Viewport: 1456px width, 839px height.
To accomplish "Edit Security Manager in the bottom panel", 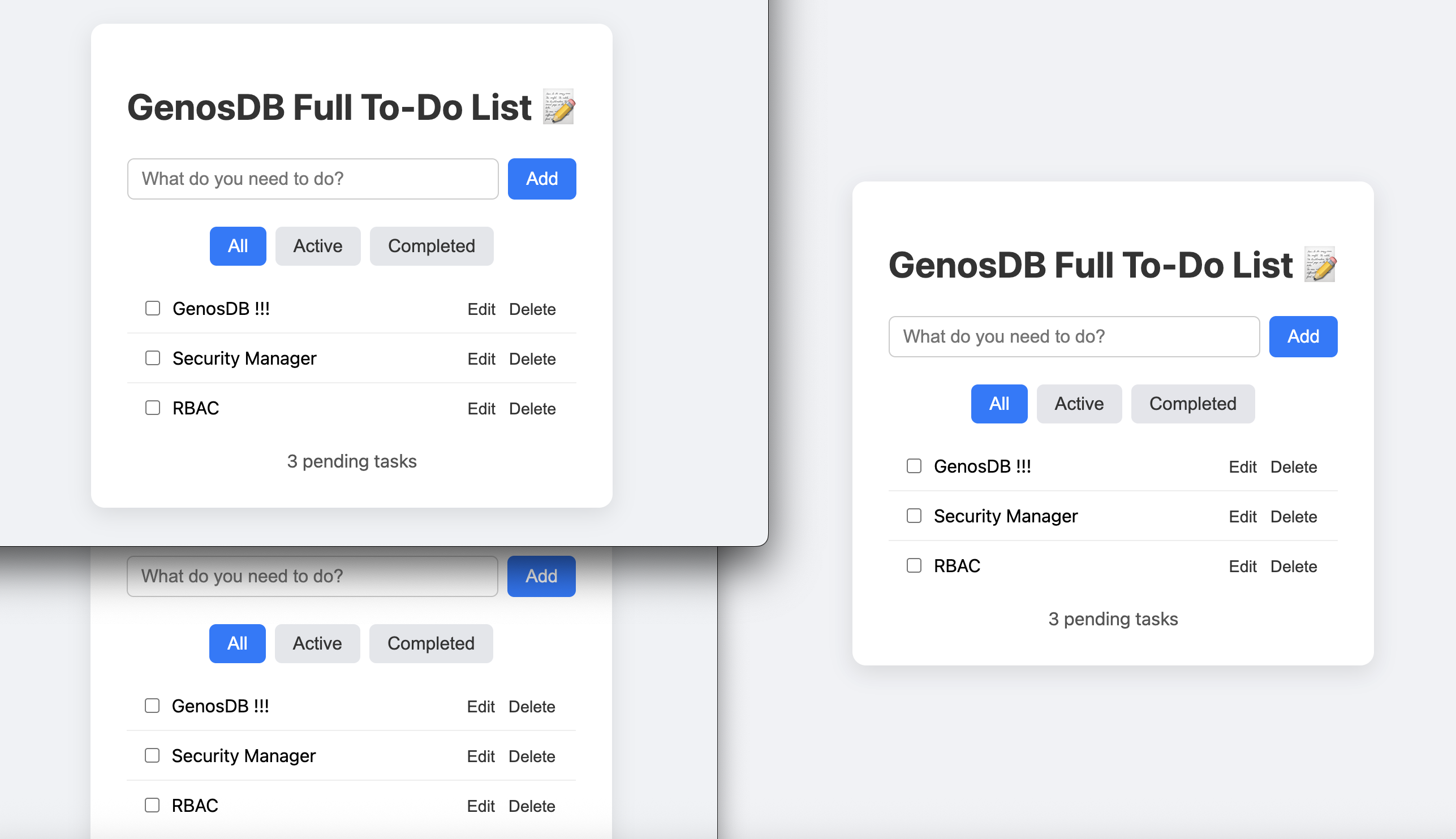I will (x=481, y=755).
